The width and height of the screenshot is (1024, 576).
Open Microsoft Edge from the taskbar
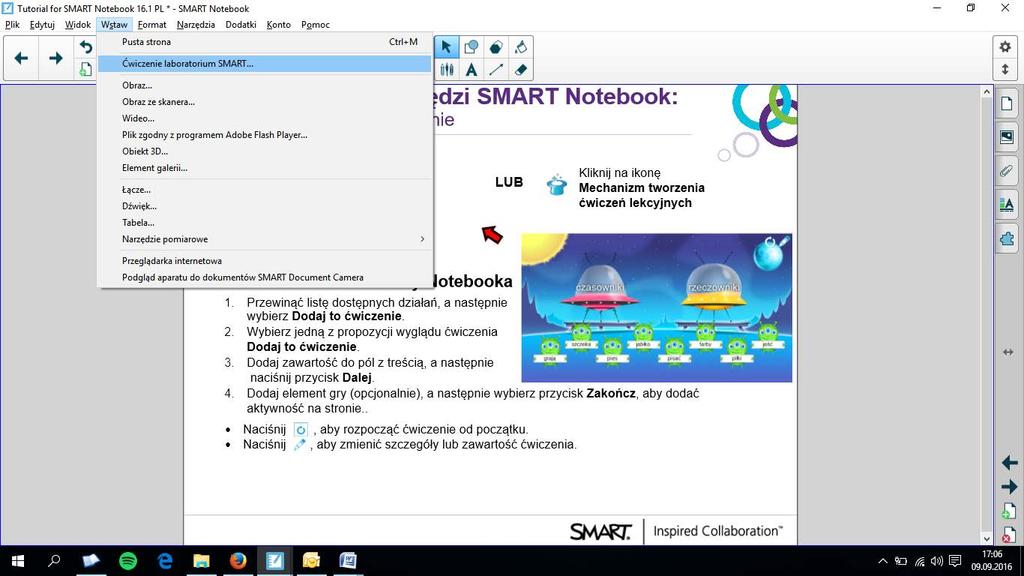coord(165,561)
